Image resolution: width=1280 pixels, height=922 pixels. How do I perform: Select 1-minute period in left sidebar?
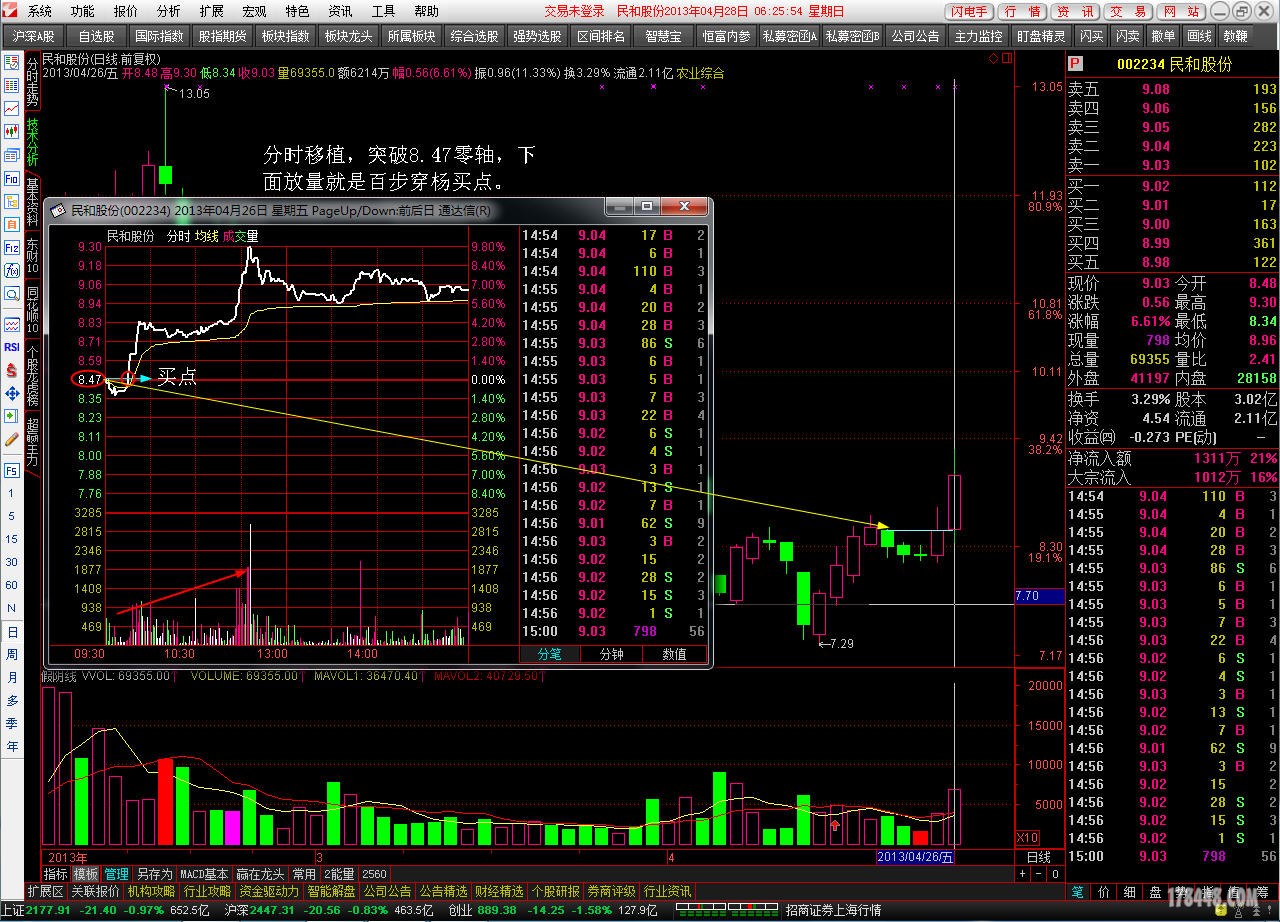point(12,494)
